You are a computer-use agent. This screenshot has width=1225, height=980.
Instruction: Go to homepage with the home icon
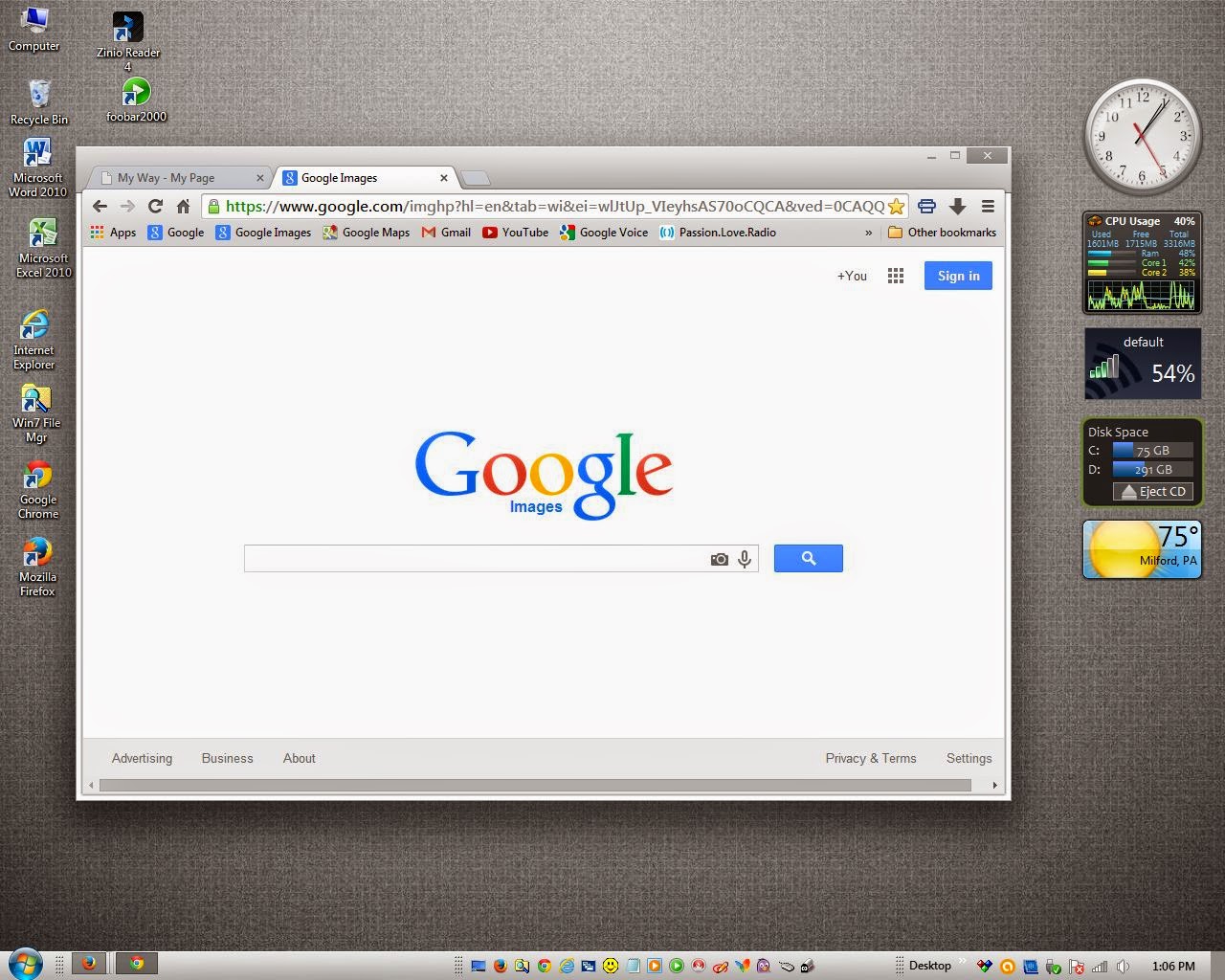pos(183,206)
